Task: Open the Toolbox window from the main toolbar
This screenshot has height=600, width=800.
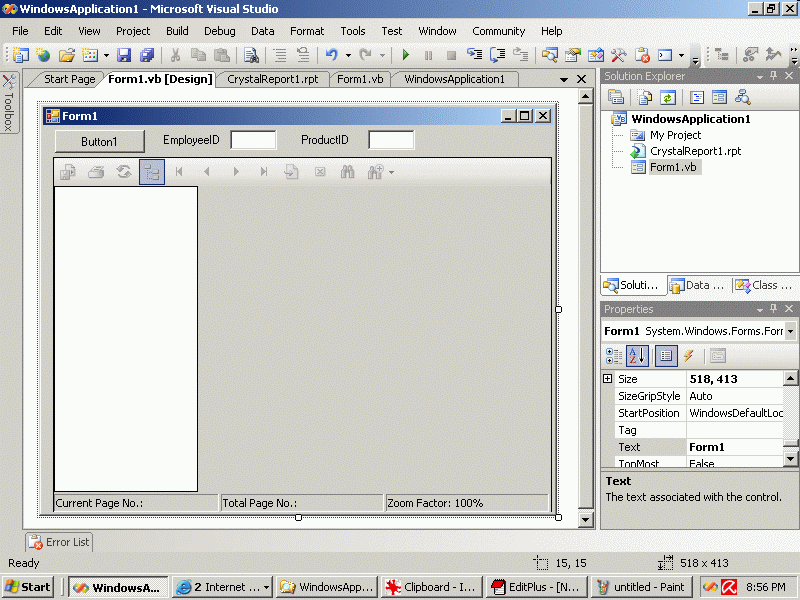Action: tap(618, 55)
